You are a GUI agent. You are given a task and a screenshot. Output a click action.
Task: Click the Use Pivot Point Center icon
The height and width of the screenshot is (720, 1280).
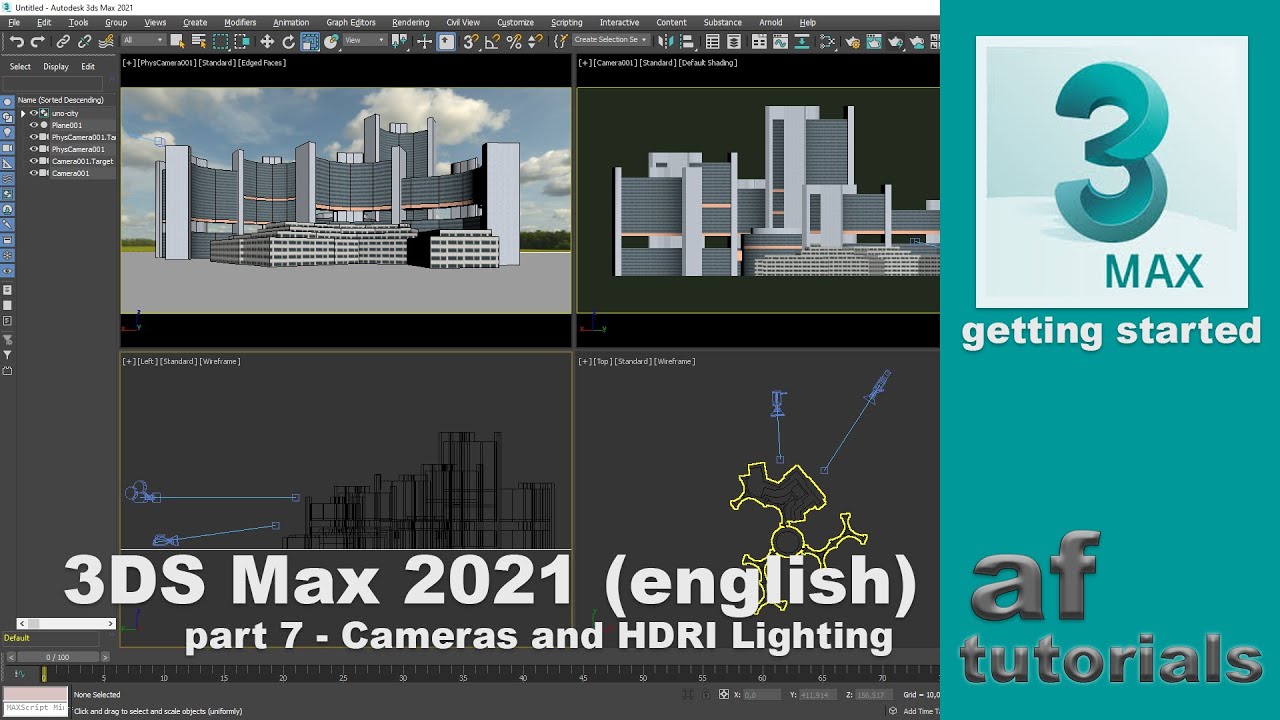[x=399, y=41]
